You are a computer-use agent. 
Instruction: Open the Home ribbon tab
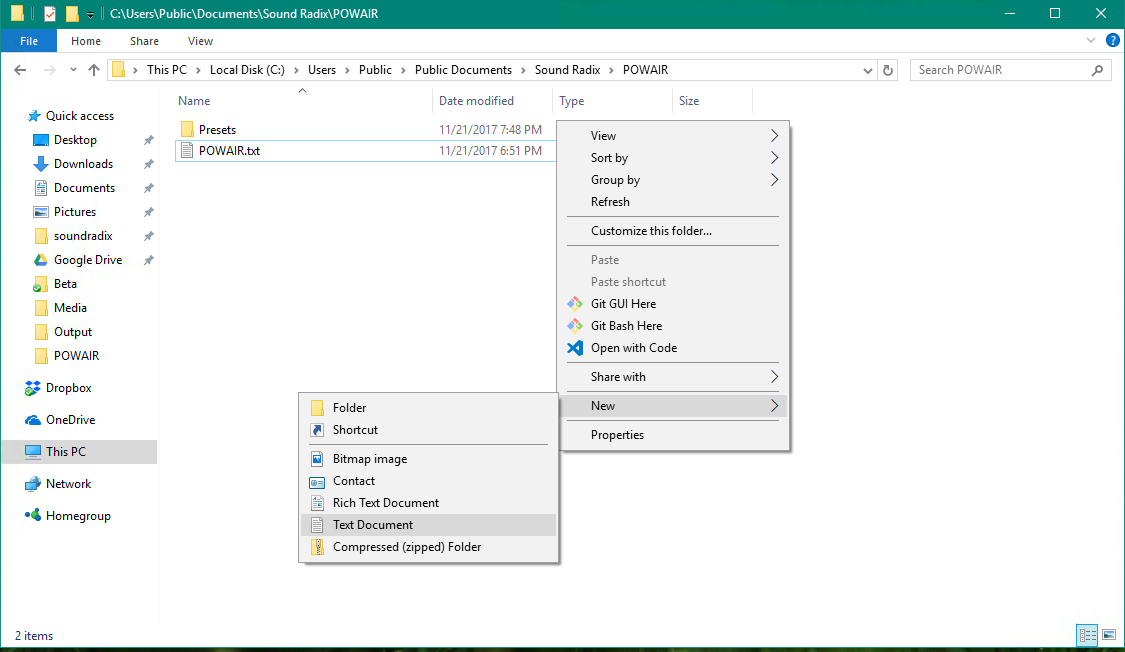pyautogui.click(x=86, y=41)
